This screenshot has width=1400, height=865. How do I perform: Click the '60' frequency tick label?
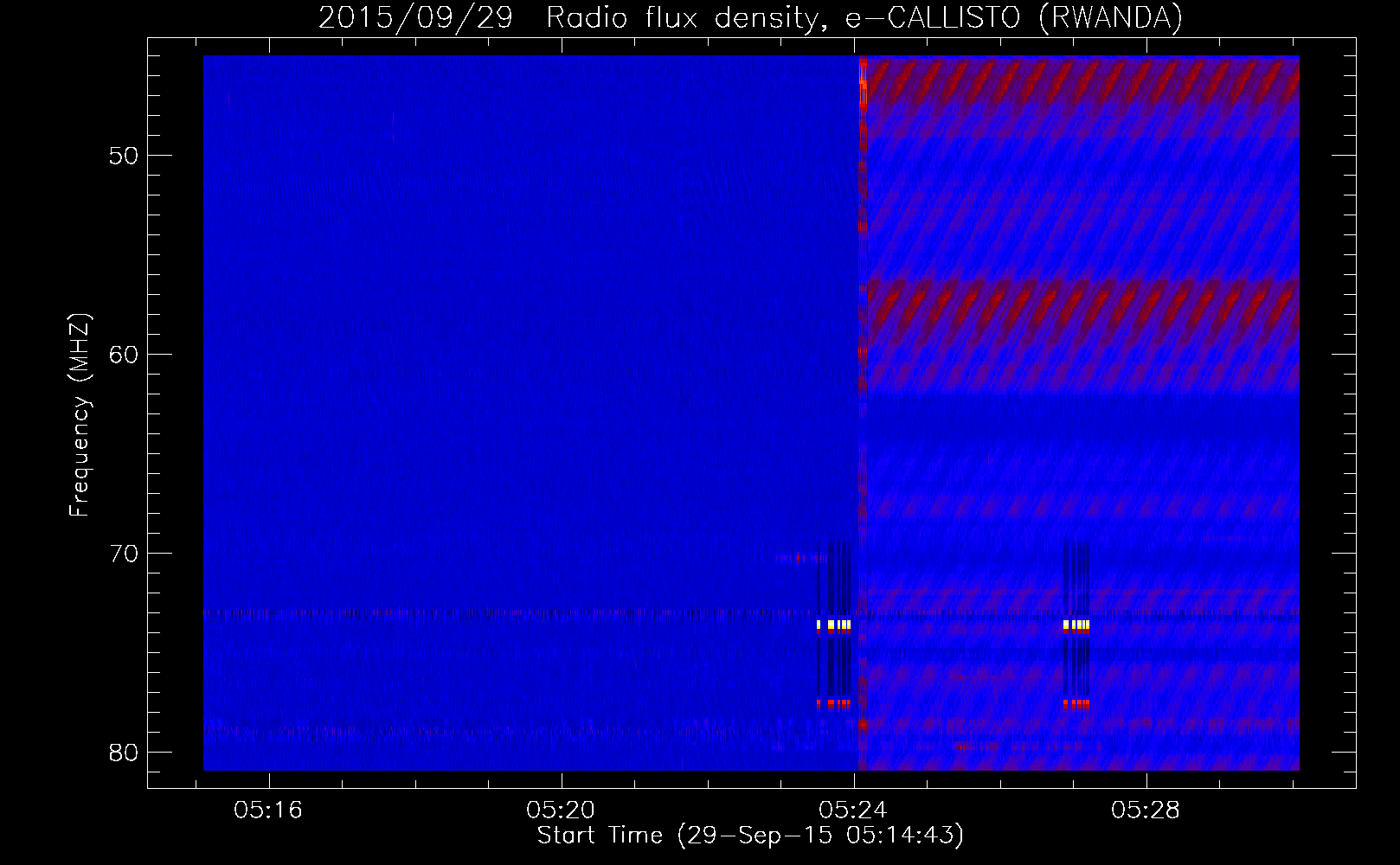point(124,355)
